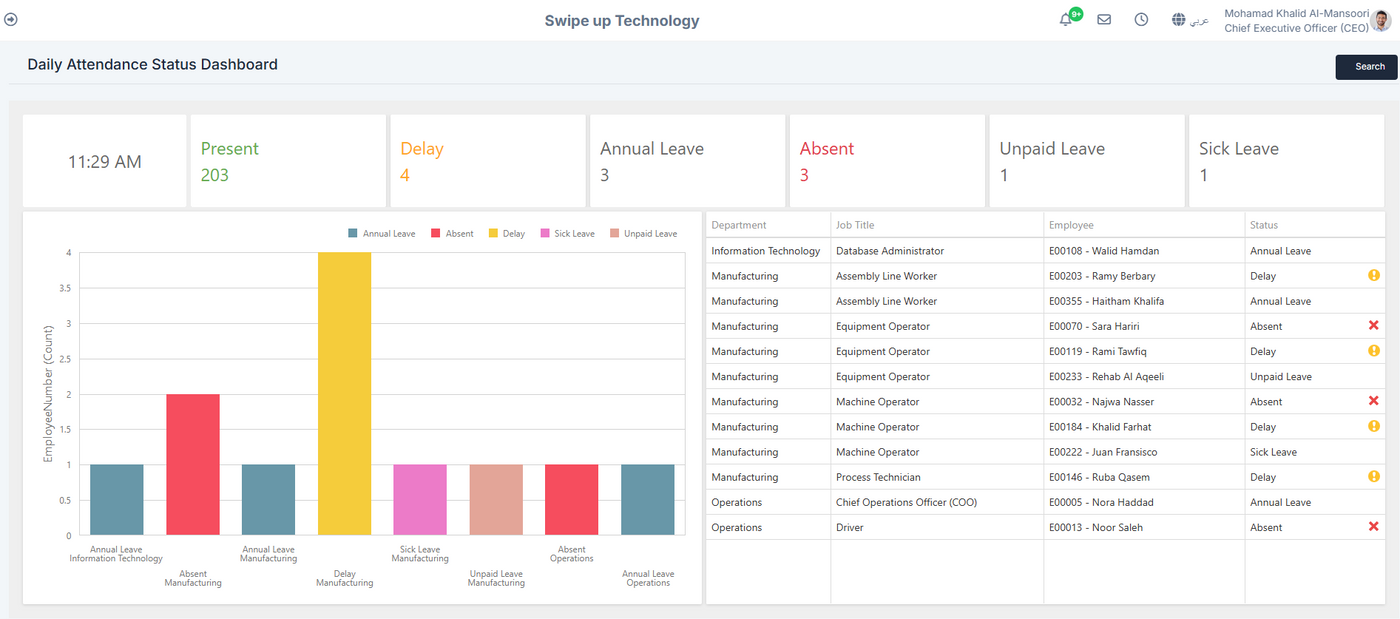Click absent X icon for Sara Hariri
The image size is (1400, 619).
click(1373, 326)
